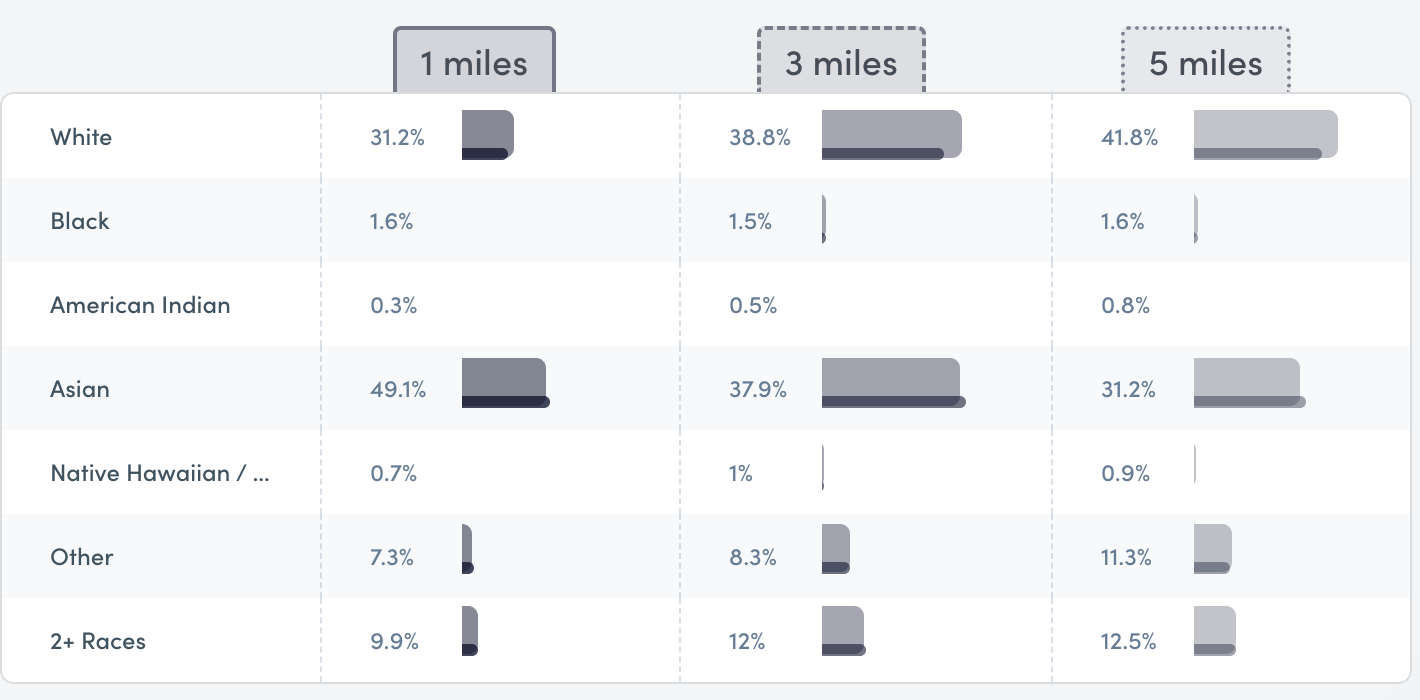This screenshot has height=700, width=1420.
Task: Click the 49.1% Asian value
Action: (398, 389)
